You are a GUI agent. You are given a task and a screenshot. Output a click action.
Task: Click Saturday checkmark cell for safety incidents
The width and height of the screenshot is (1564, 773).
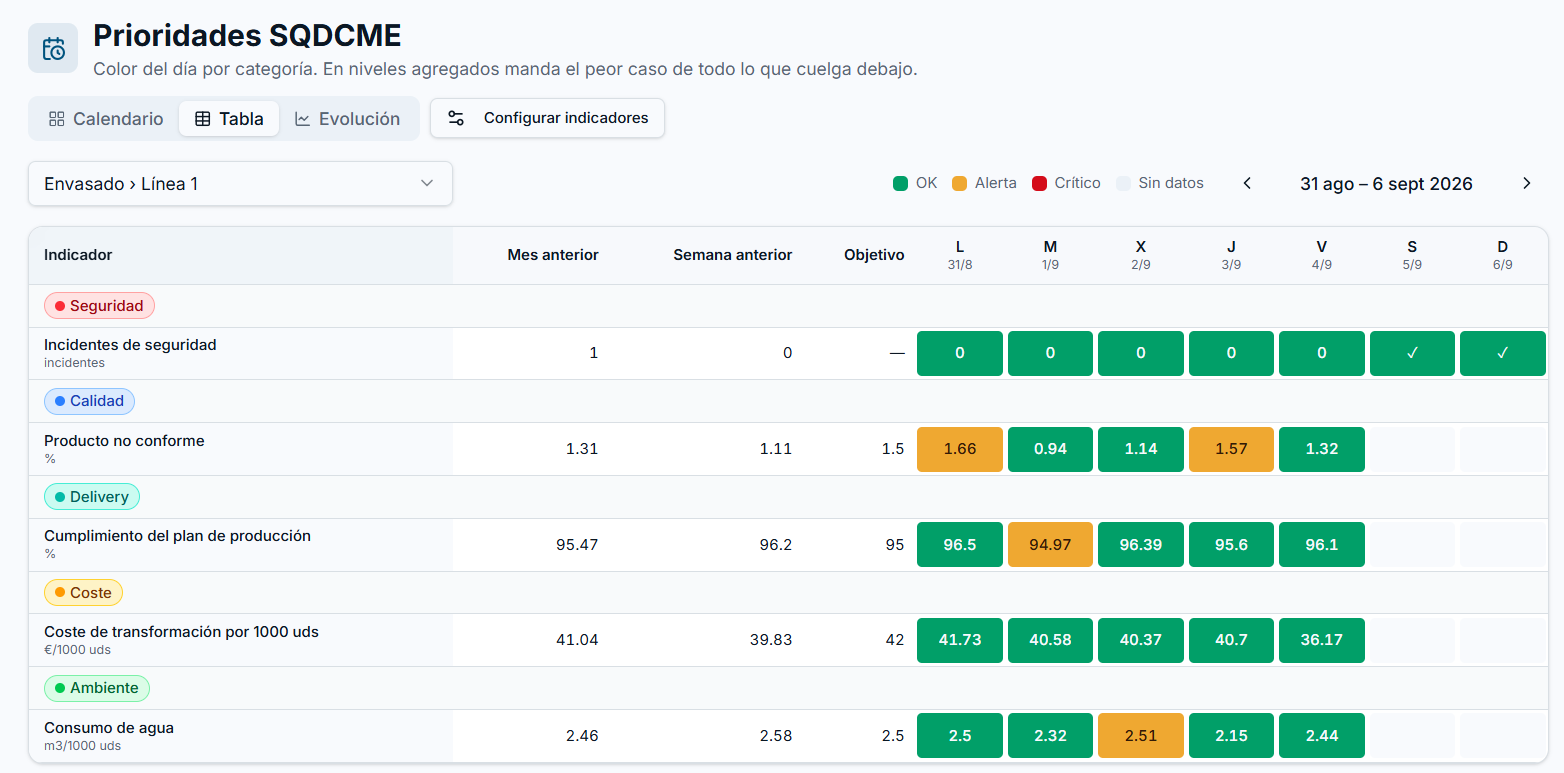coord(1412,353)
